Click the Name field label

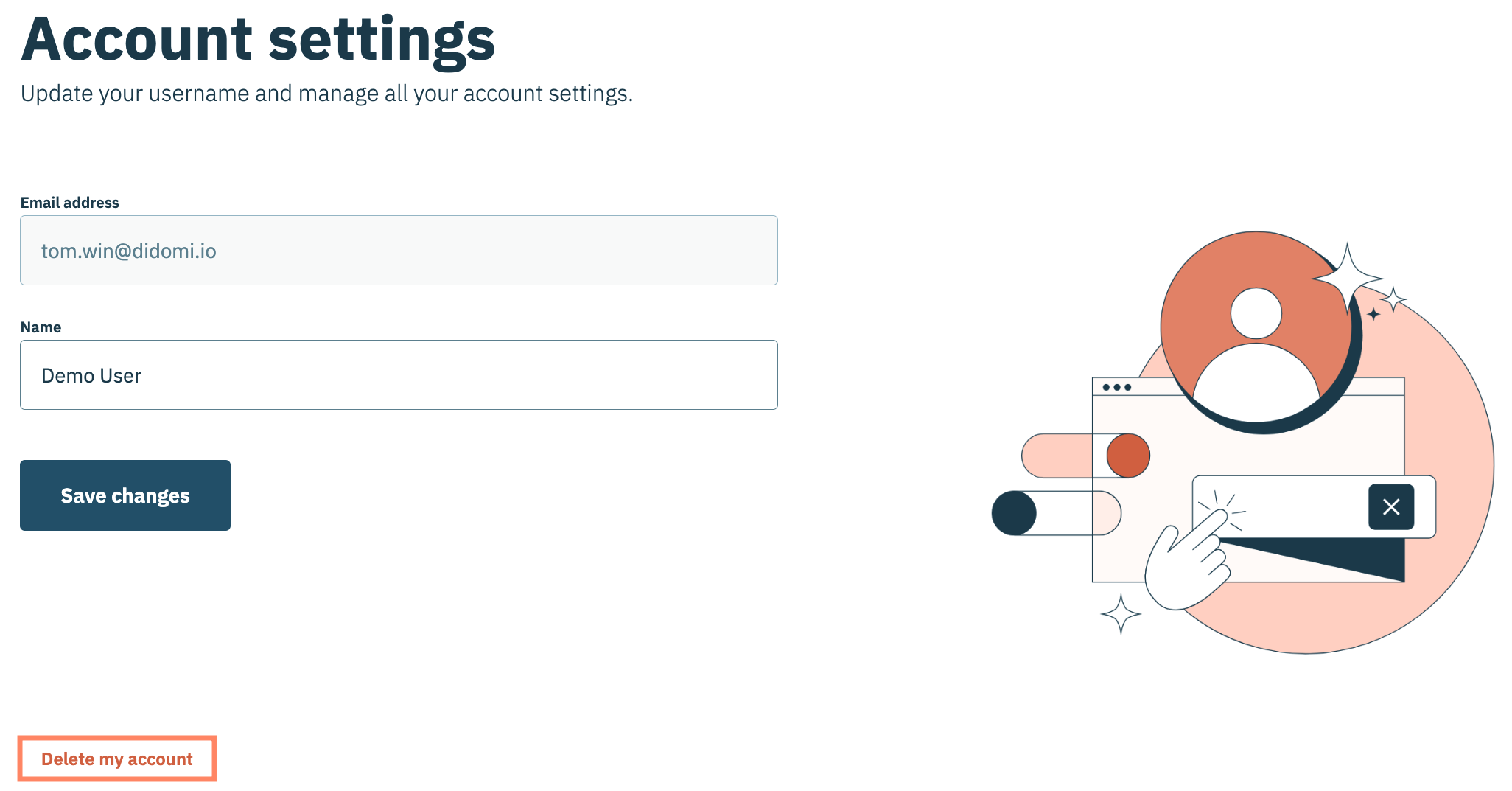coord(41,327)
